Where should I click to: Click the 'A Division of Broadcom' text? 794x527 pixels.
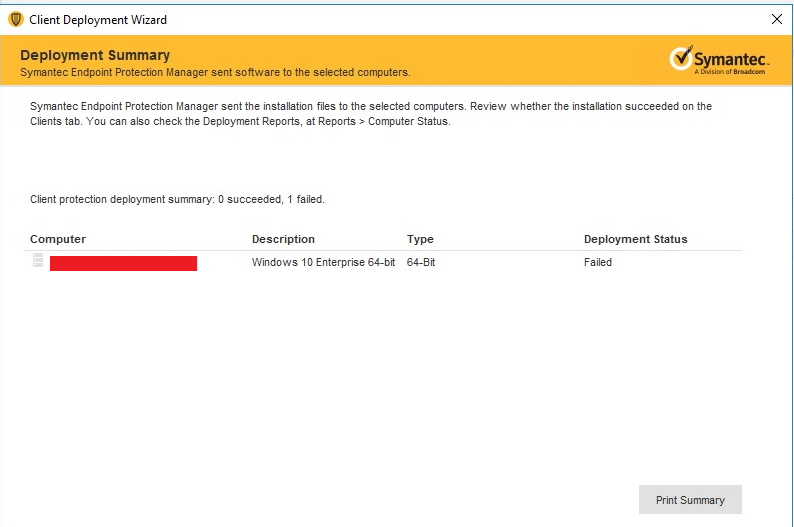tap(731, 72)
